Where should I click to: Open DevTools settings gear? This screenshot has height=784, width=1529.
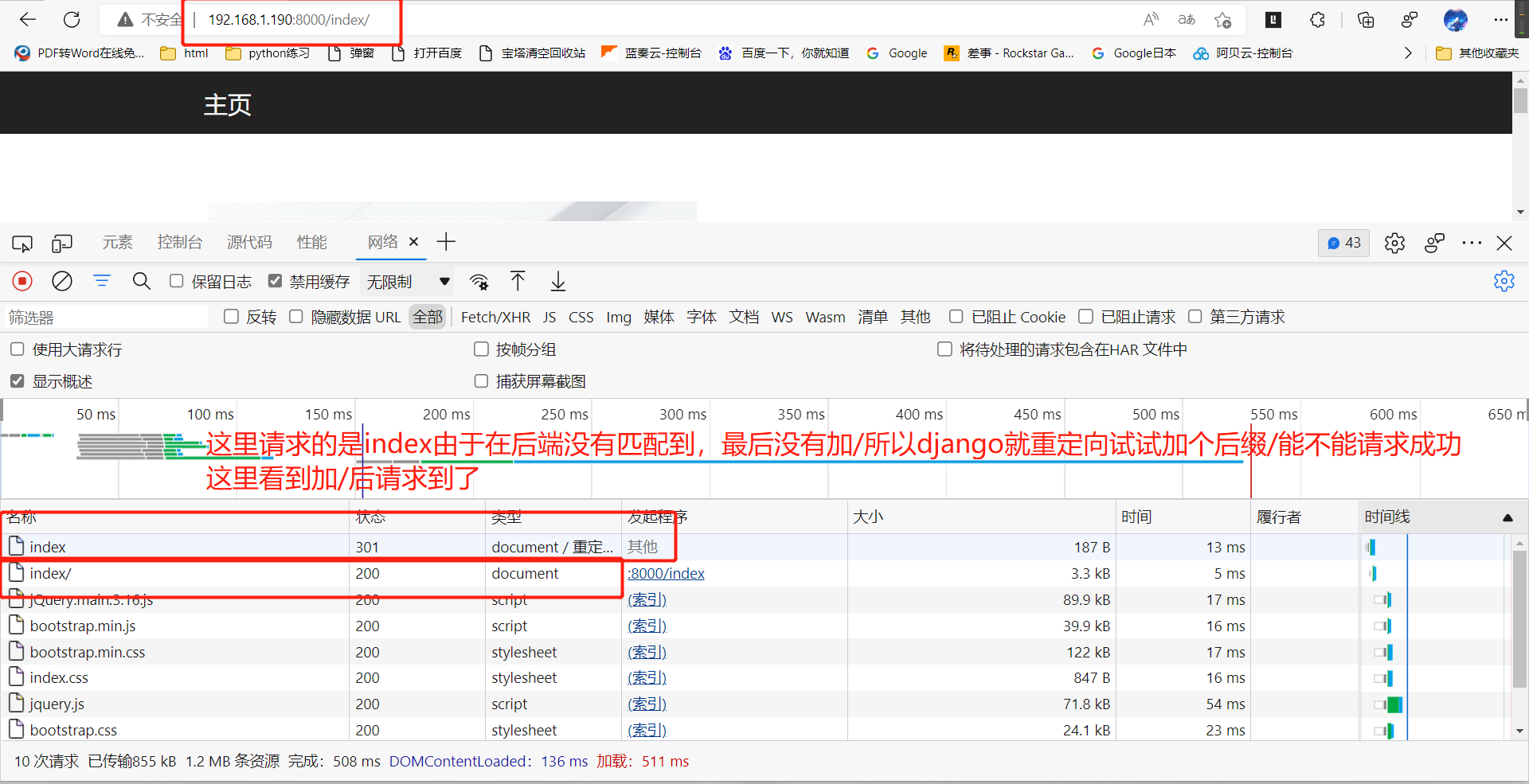tap(1394, 243)
